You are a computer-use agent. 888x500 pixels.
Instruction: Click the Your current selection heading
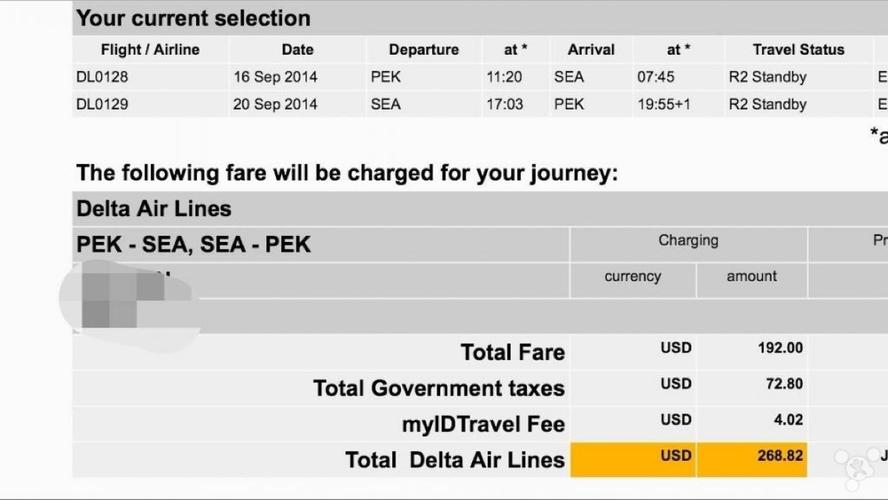point(194,18)
